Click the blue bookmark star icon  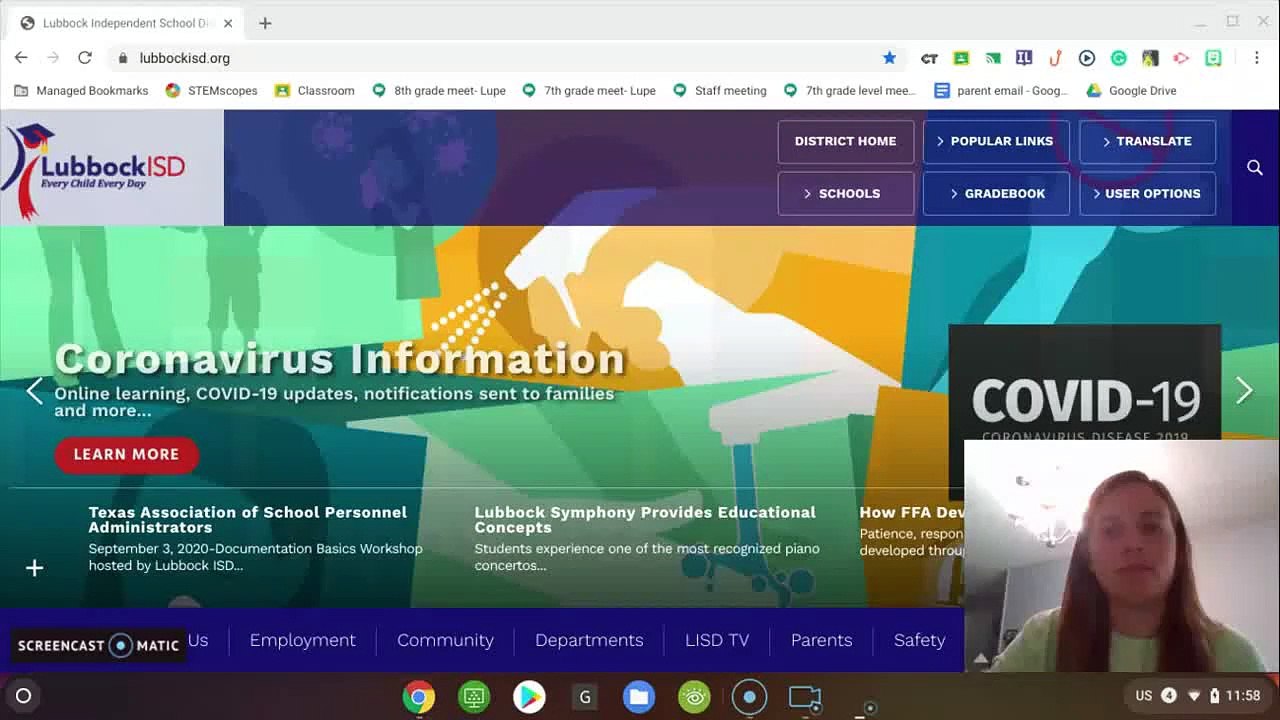[x=889, y=58]
